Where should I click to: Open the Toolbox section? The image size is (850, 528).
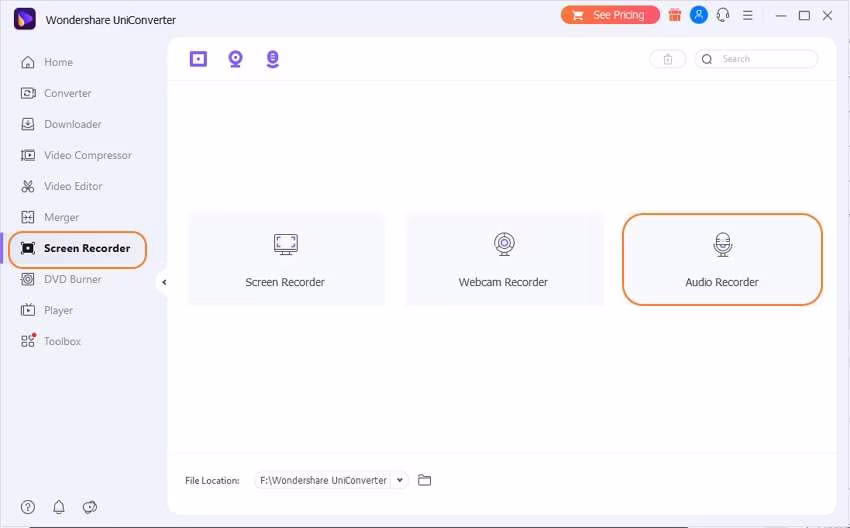pos(50,341)
